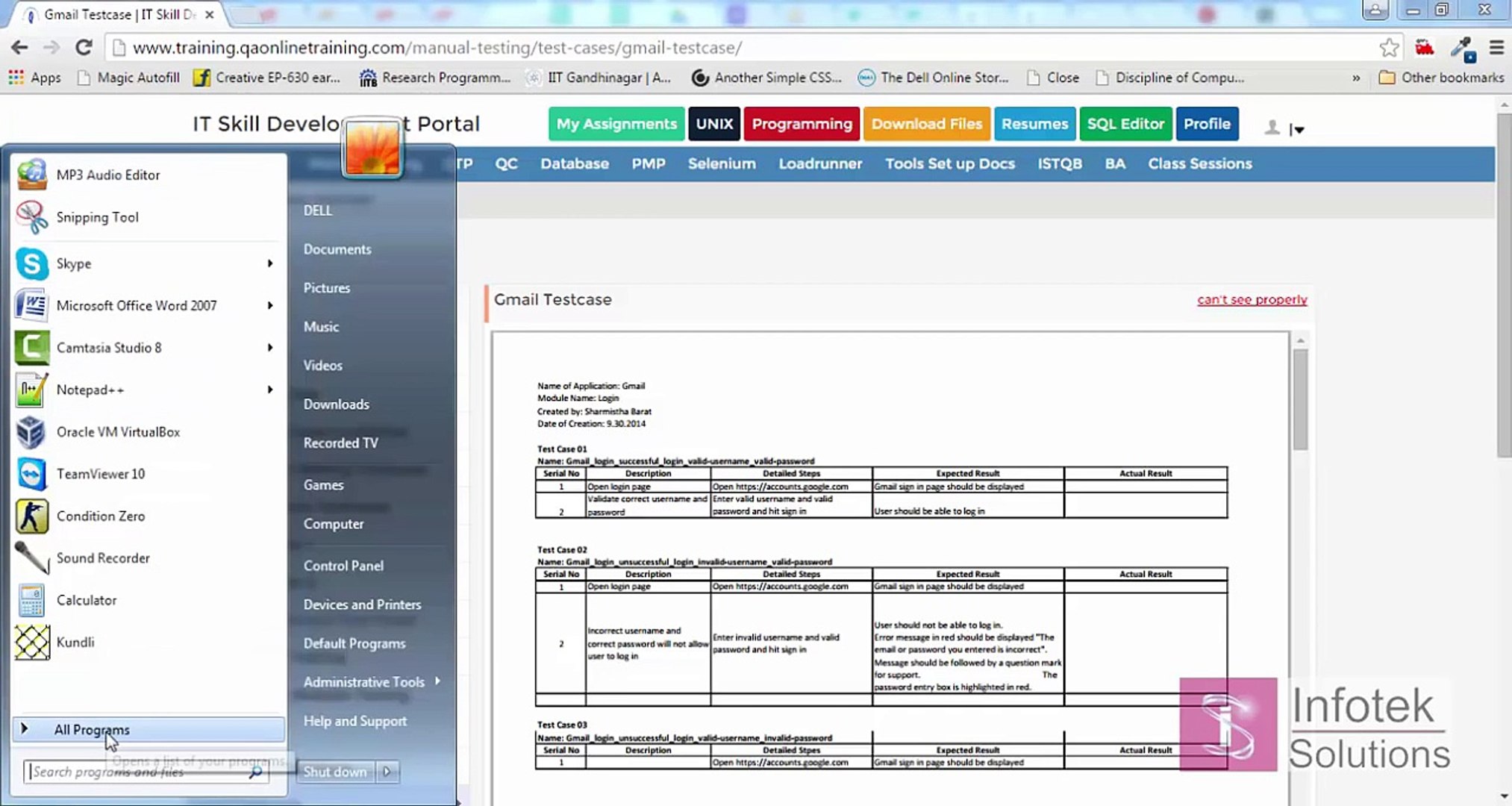The width and height of the screenshot is (1512, 806).
Task: Click the browser reload icon
Action: click(x=84, y=48)
